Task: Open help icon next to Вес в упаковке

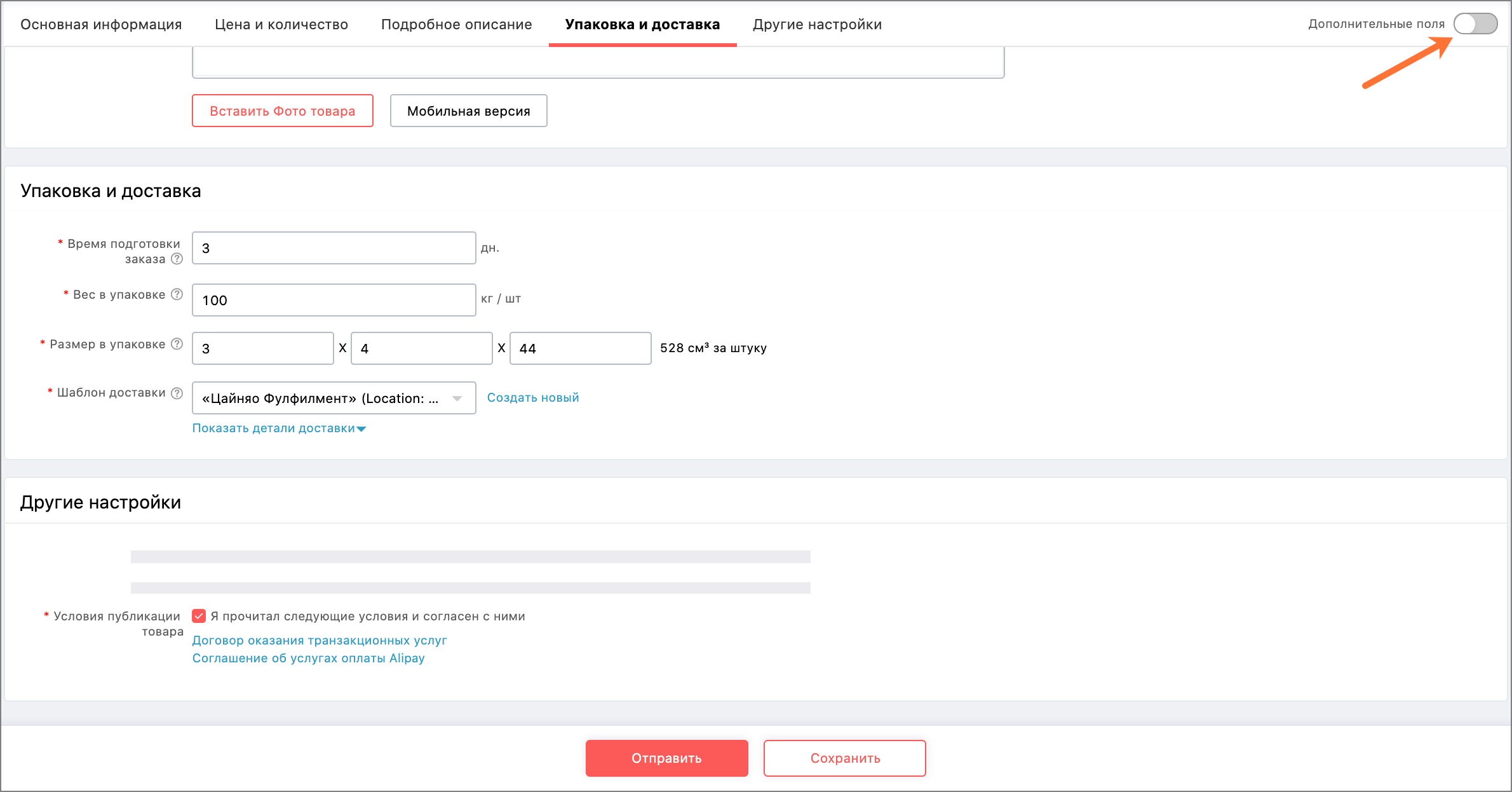Action: tap(177, 294)
